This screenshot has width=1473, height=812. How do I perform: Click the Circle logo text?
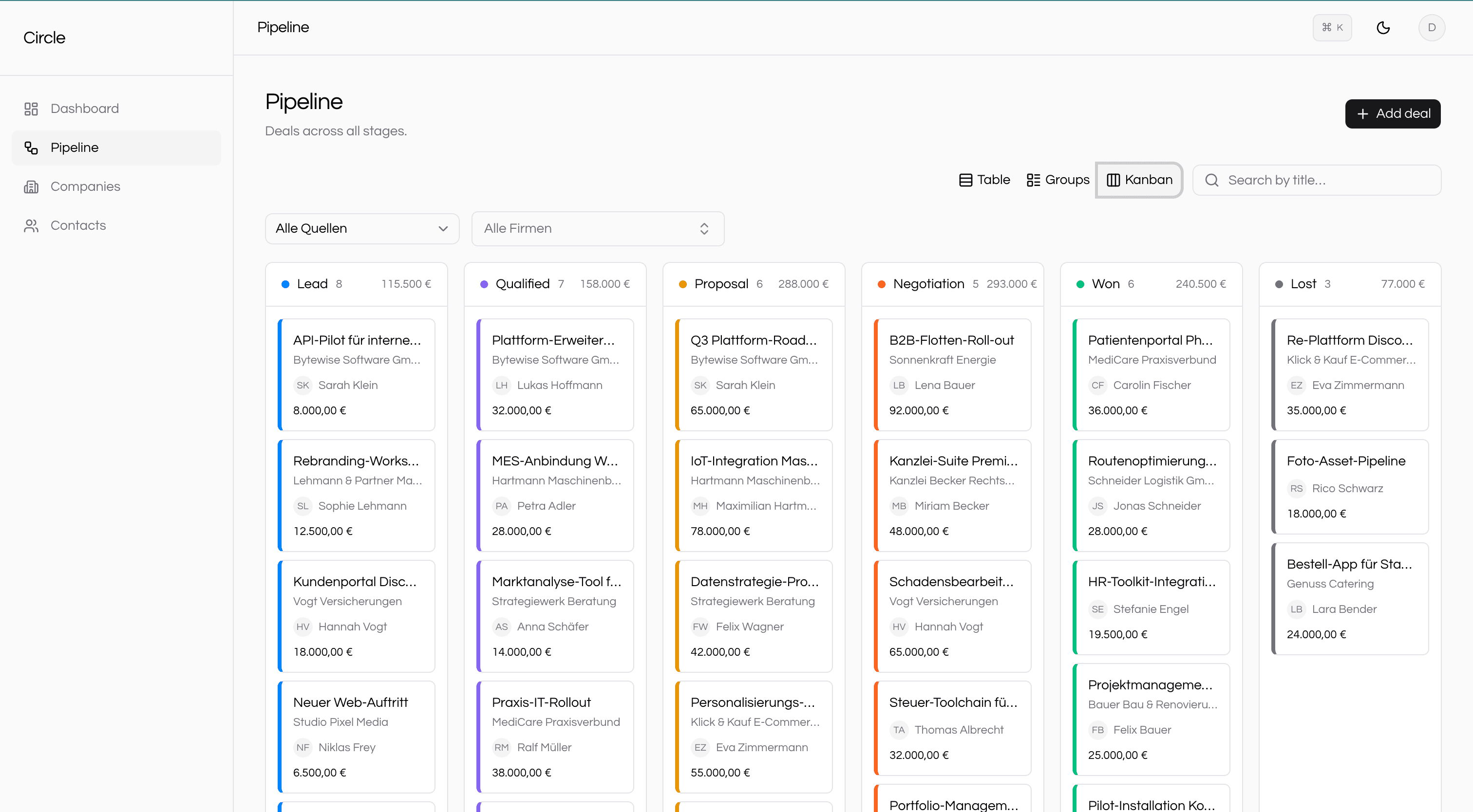pos(44,37)
